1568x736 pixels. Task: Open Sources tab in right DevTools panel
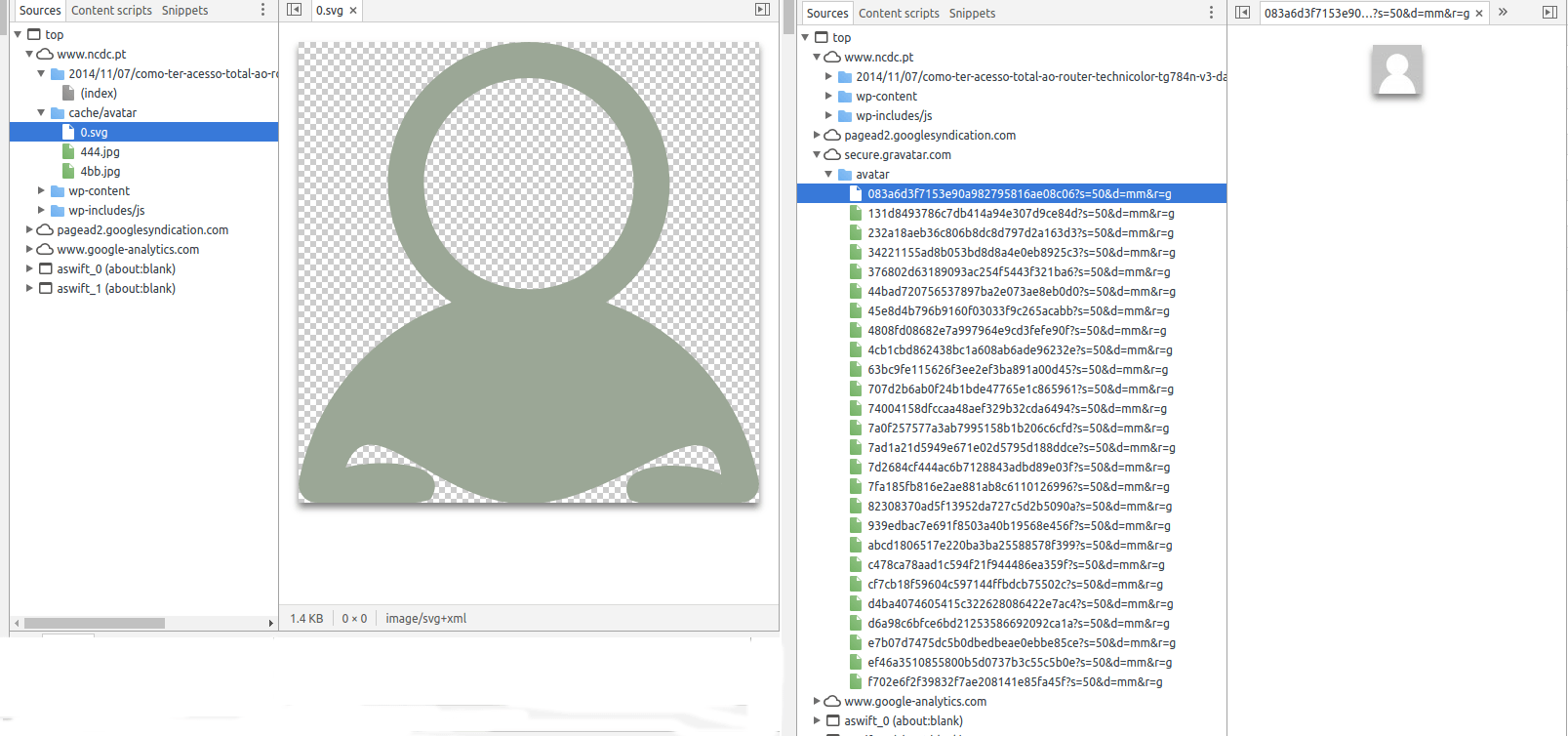tap(827, 14)
